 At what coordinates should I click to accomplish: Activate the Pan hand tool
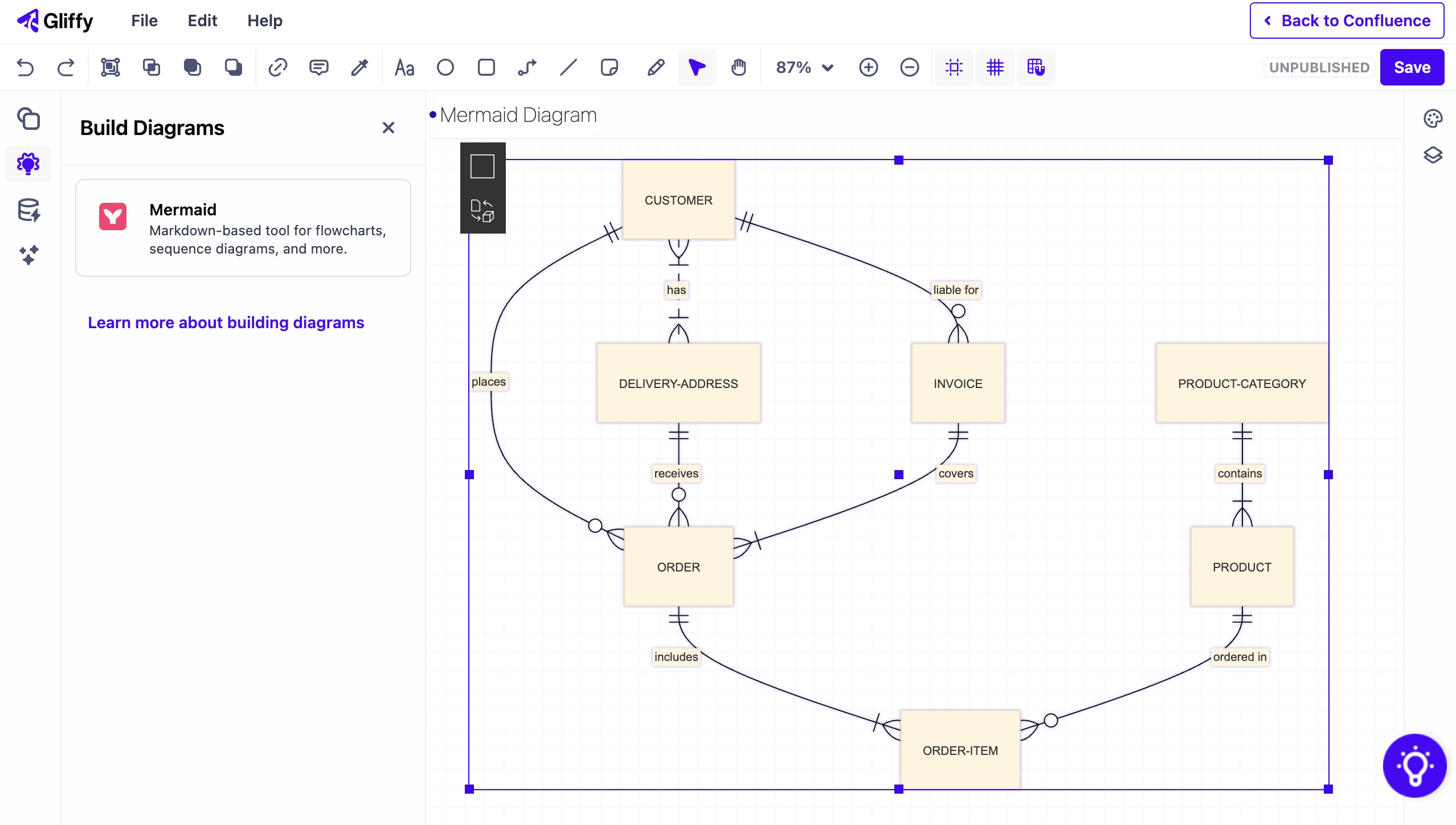pyautogui.click(x=738, y=67)
